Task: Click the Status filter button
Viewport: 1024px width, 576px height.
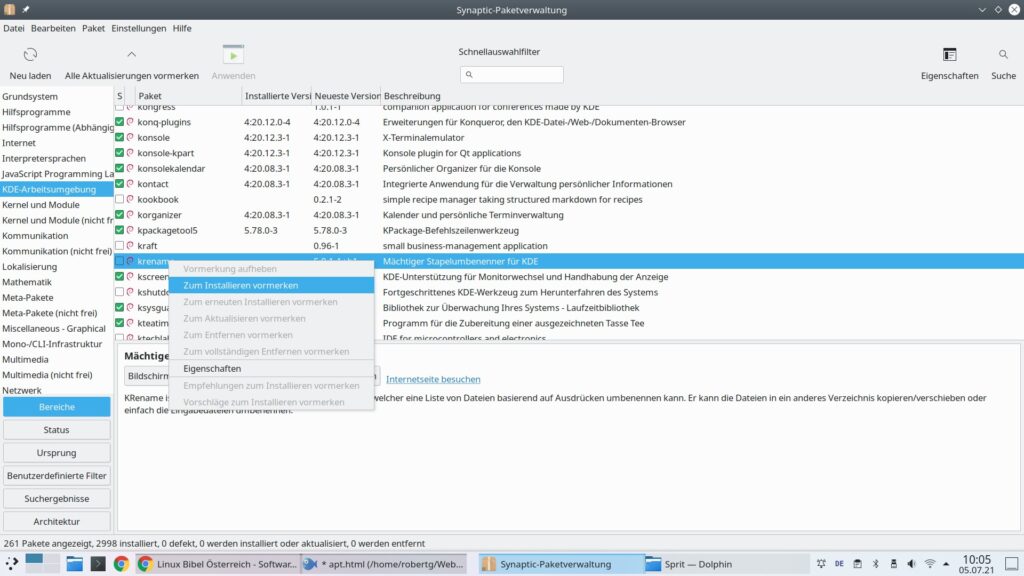Action: pyautogui.click(x=57, y=430)
